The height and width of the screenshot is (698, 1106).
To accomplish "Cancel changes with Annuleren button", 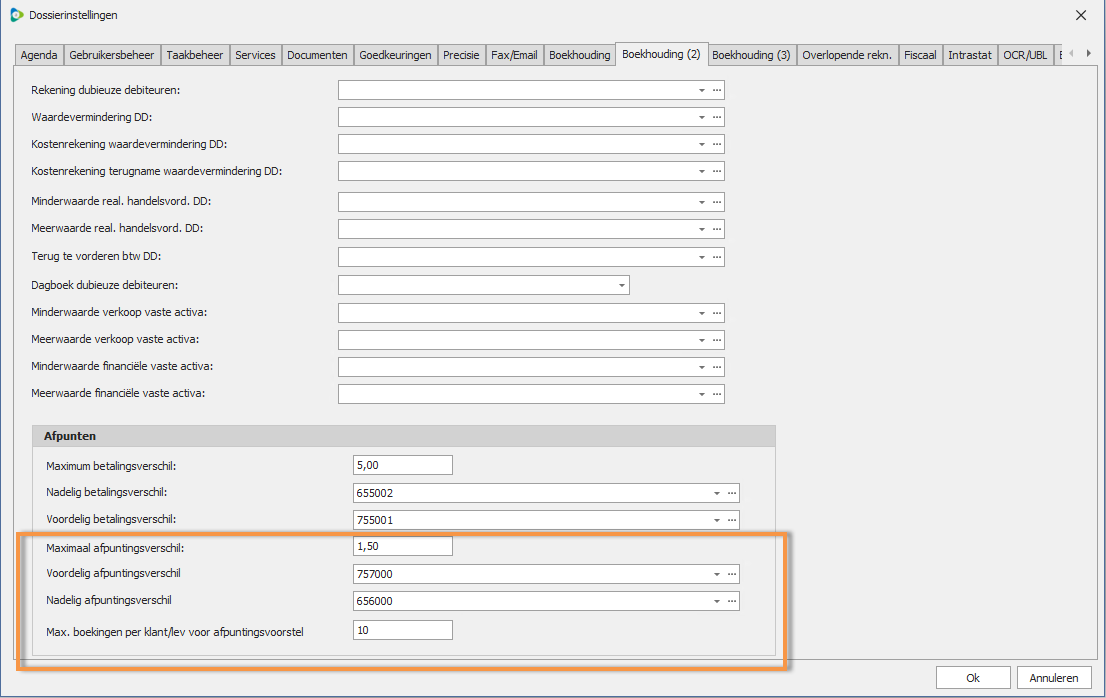I will coord(1054,678).
